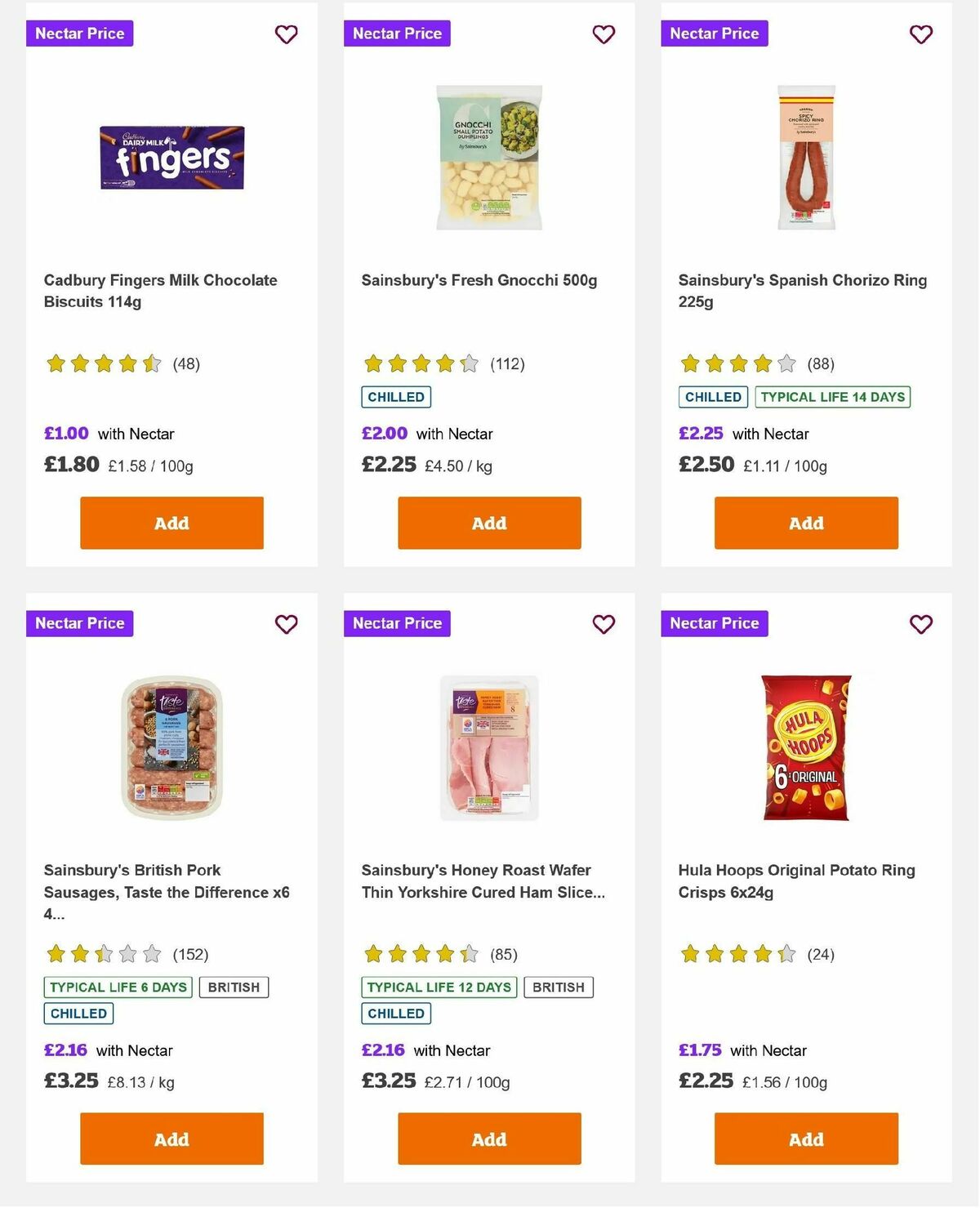Image resolution: width=980 pixels, height=1208 pixels.
Task: Toggle the BRITISH tag on the ham product
Action: (x=559, y=987)
